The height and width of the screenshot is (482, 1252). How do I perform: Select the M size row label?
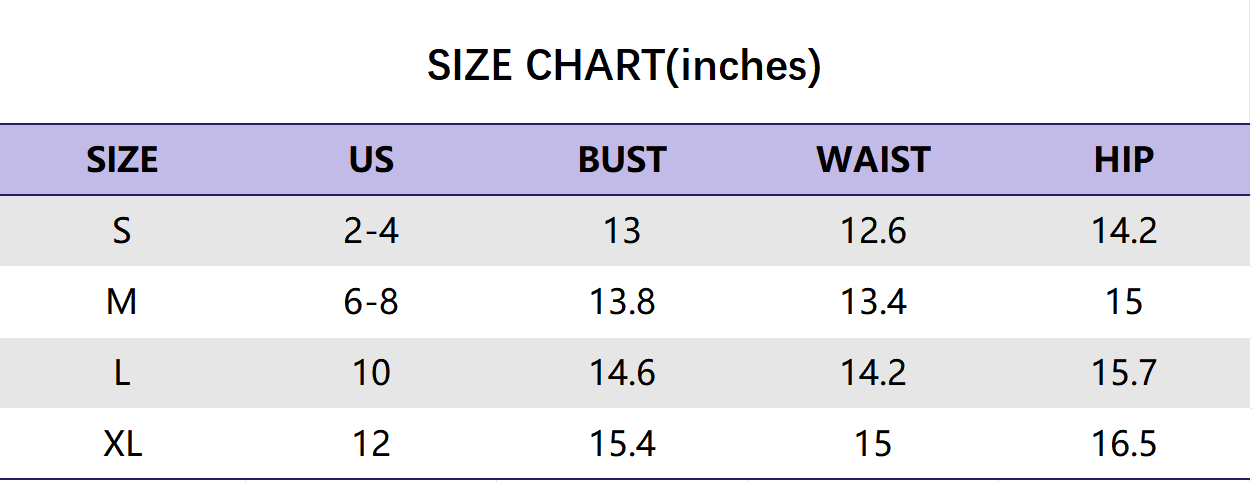pyautogui.click(x=122, y=302)
